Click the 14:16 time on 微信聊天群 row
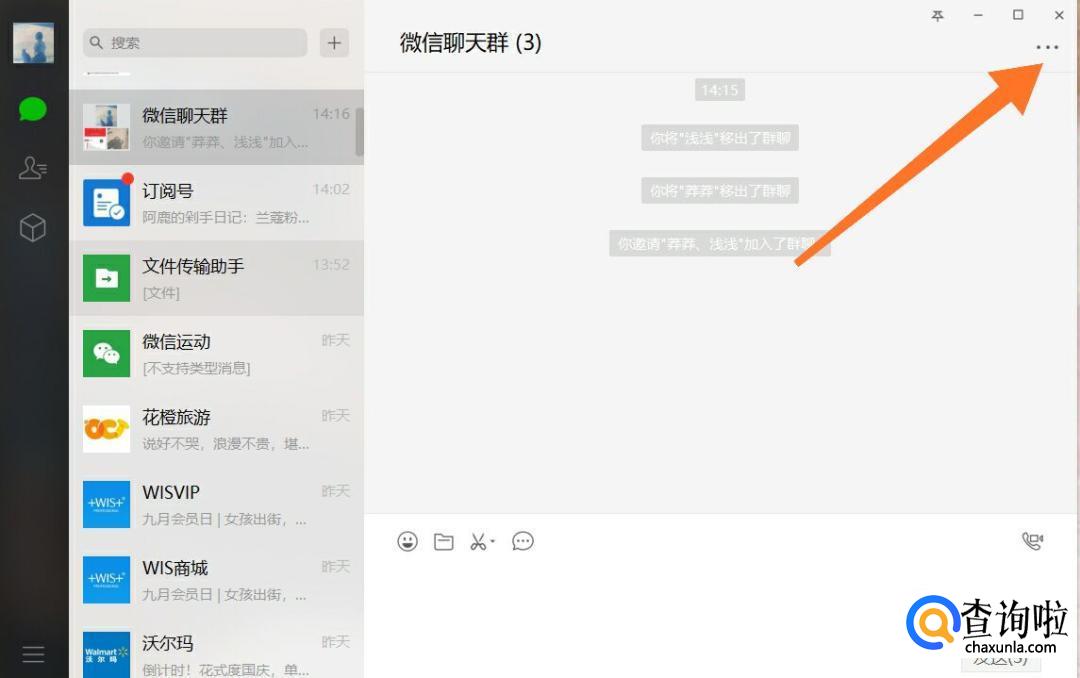Screen dimensions: 1080x678 tap(331, 114)
